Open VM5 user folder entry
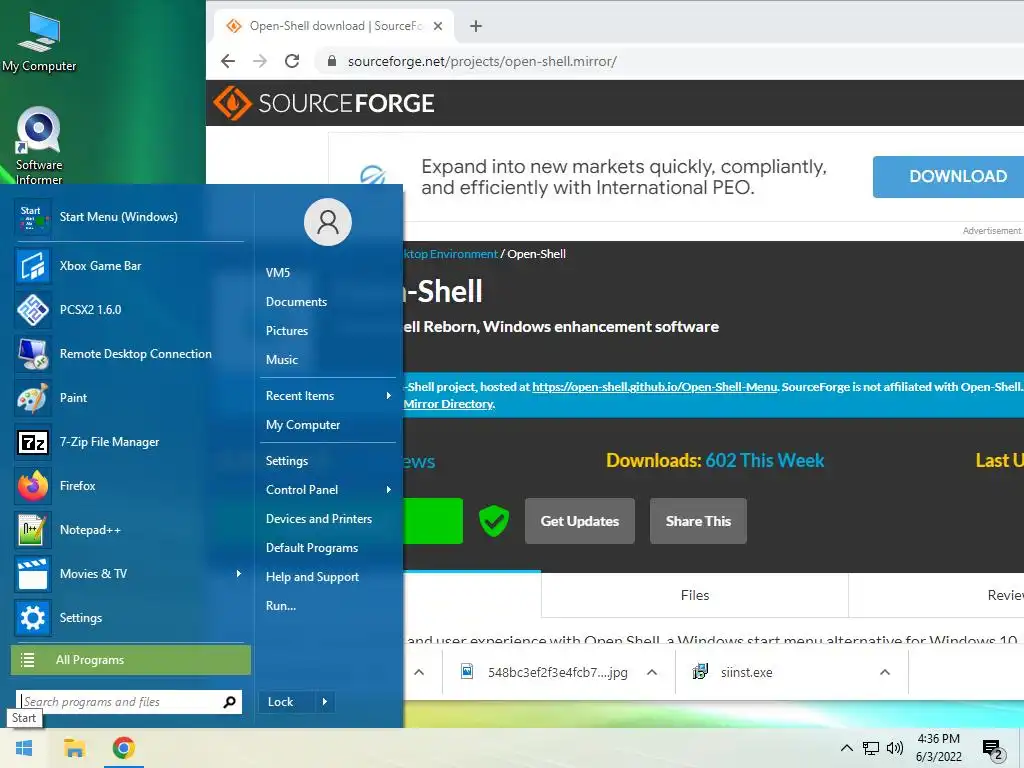The width and height of the screenshot is (1024, 768). point(278,273)
